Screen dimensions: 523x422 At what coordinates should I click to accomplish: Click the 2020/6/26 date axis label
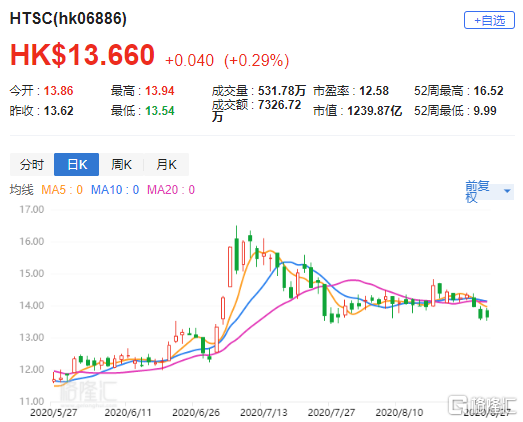click(196, 413)
